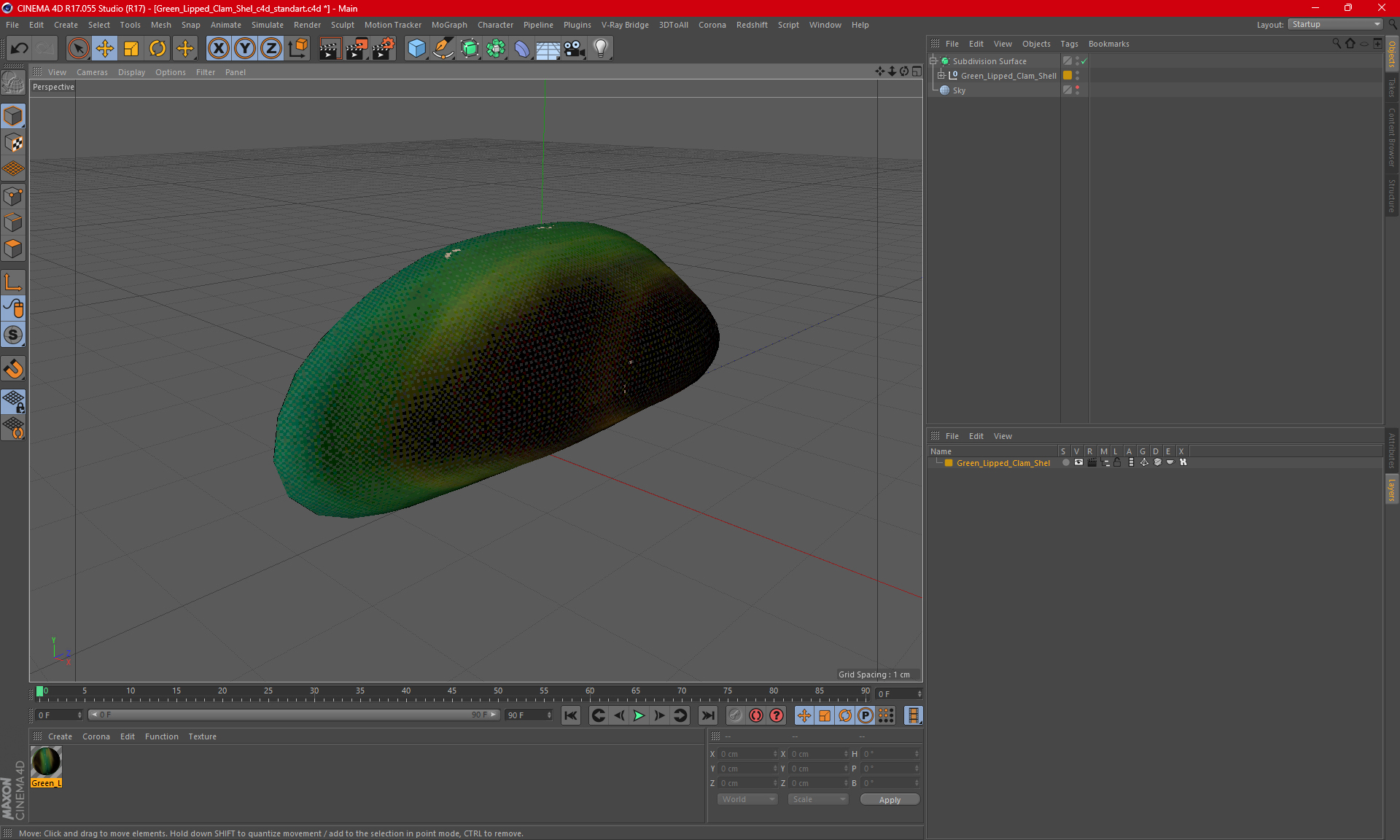Switch to Texture mode
The width and height of the screenshot is (1400, 840).
point(13,143)
